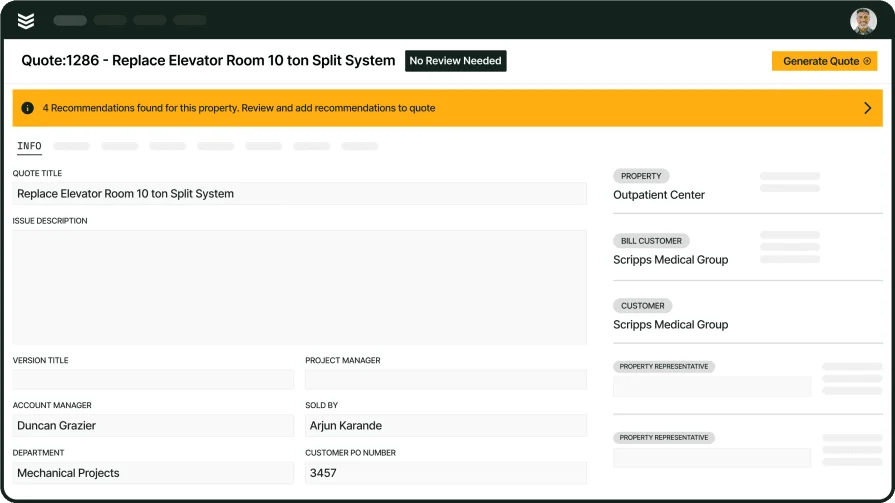Open the Project Manager field
Screen dimensions: 895x503
(x=445, y=380)
